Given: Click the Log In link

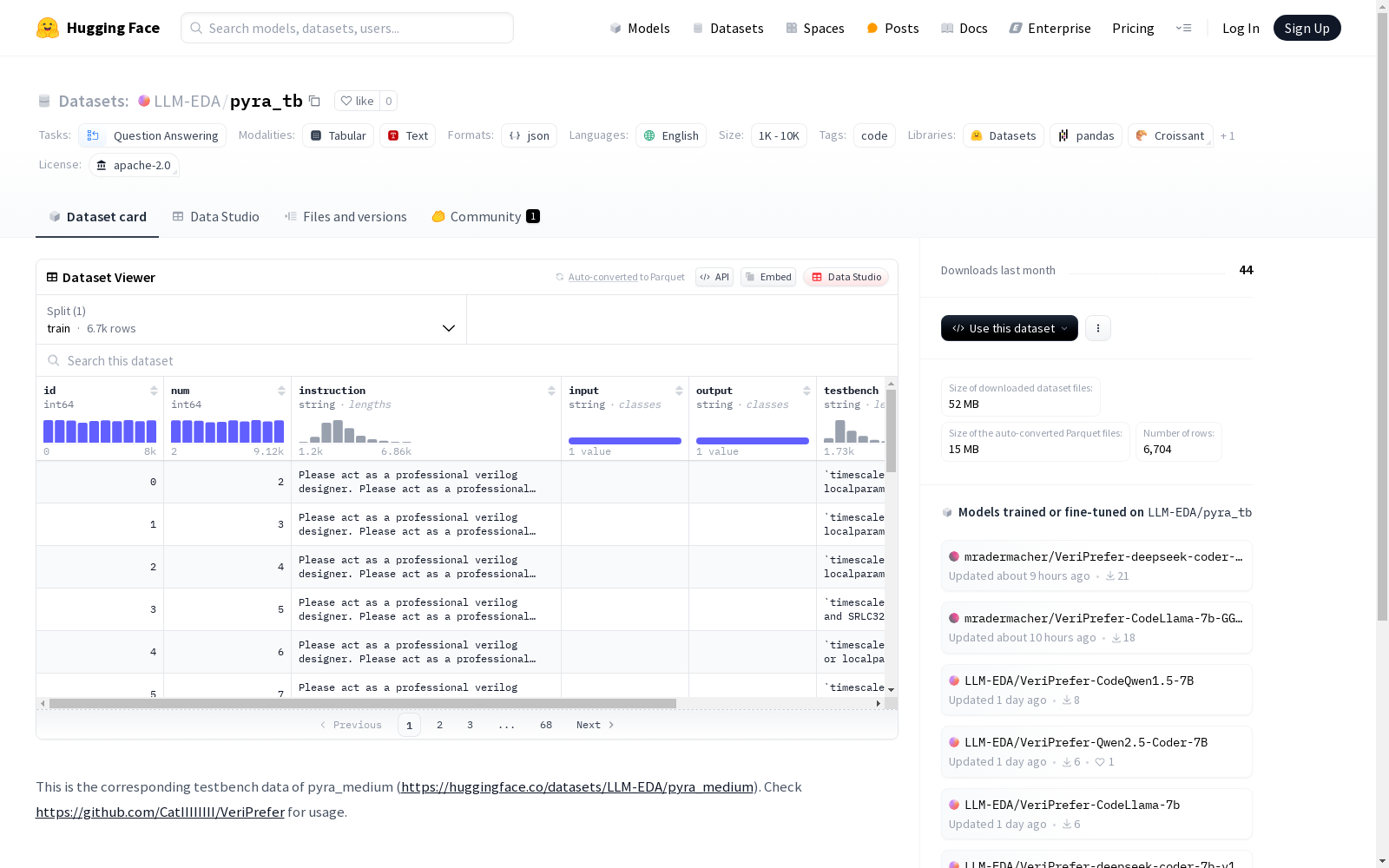Looking at the screenshot, I should 1241,28.
